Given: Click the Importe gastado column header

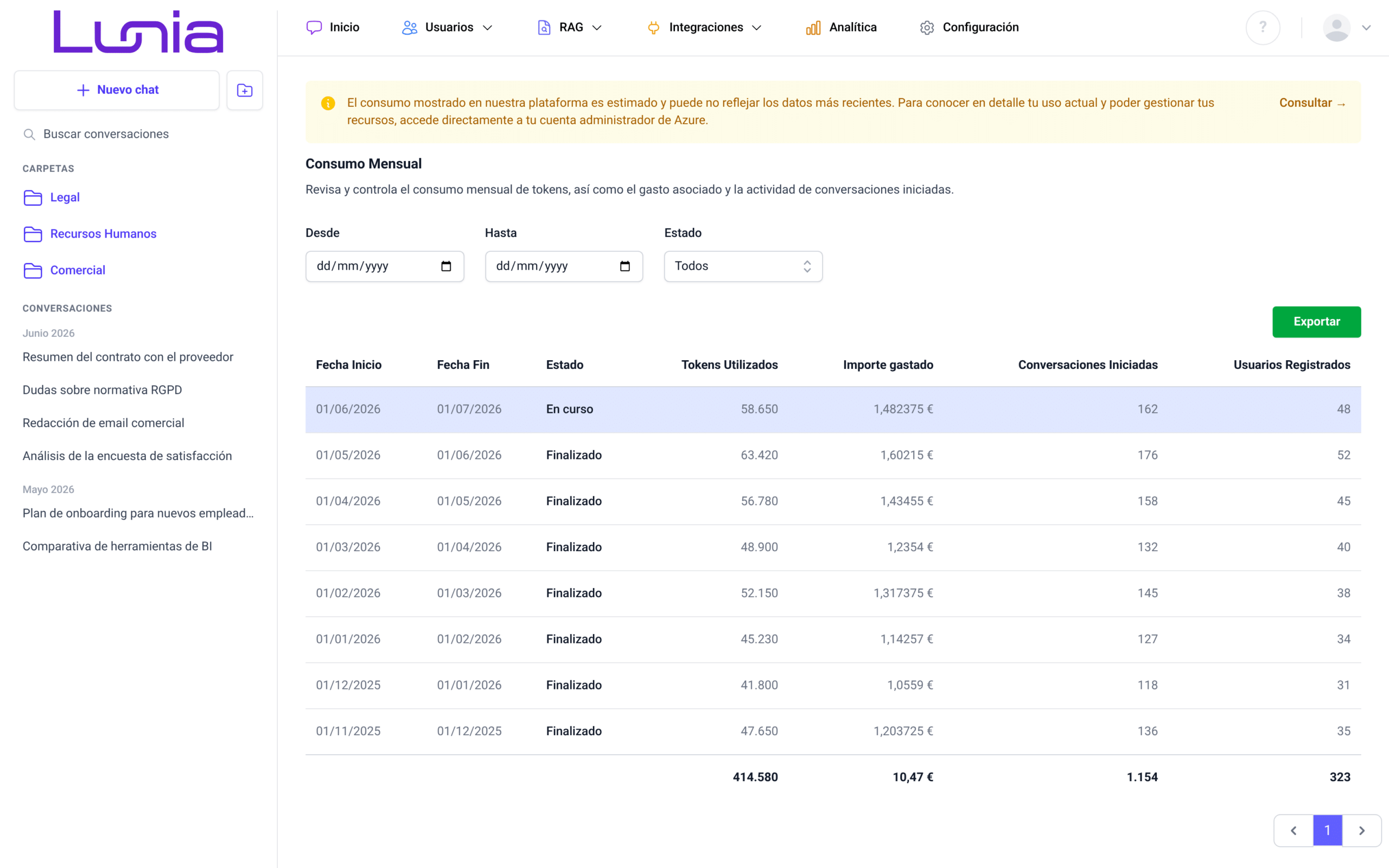Looking at the screenshot, I should click(x=888, y=365).
